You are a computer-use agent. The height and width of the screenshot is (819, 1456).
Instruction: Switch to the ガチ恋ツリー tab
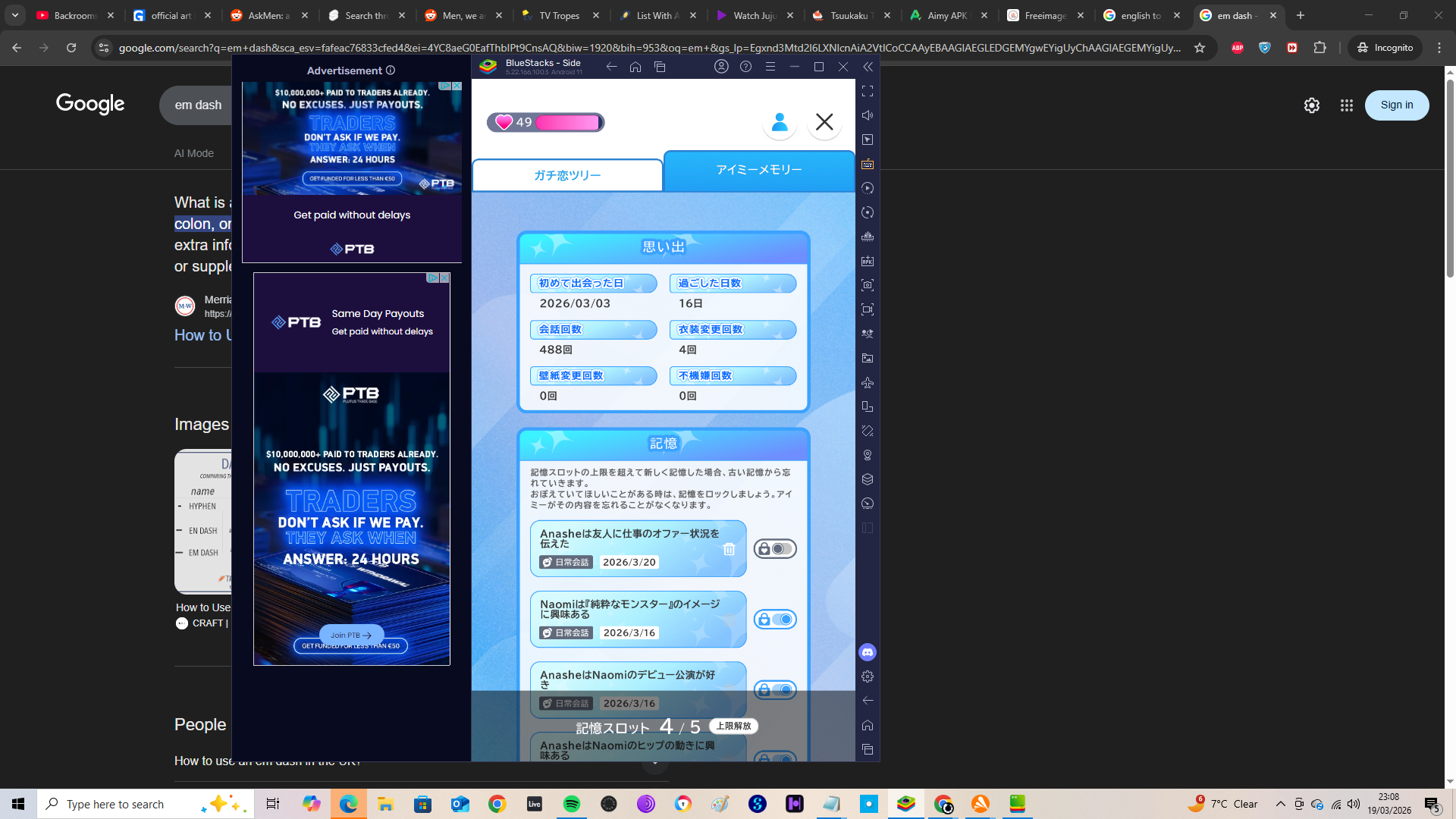567,175
